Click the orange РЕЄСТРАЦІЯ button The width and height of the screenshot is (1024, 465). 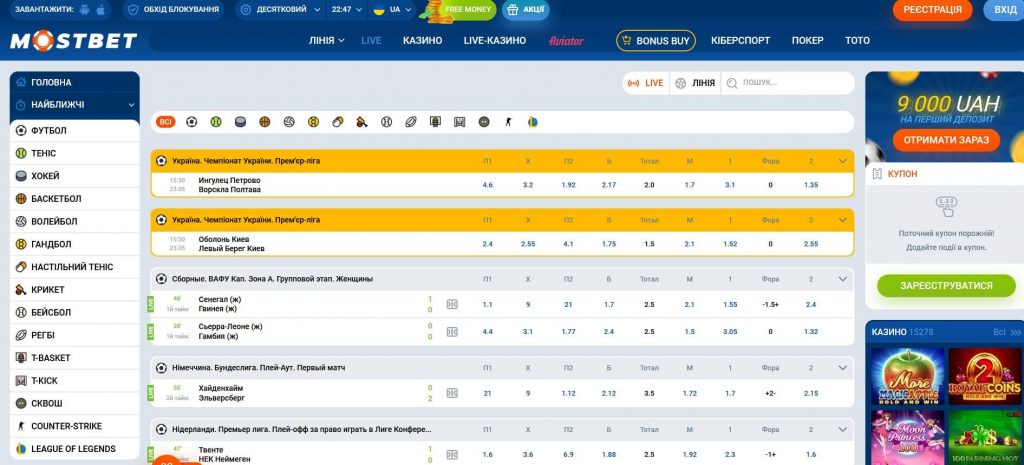(933, 10)
